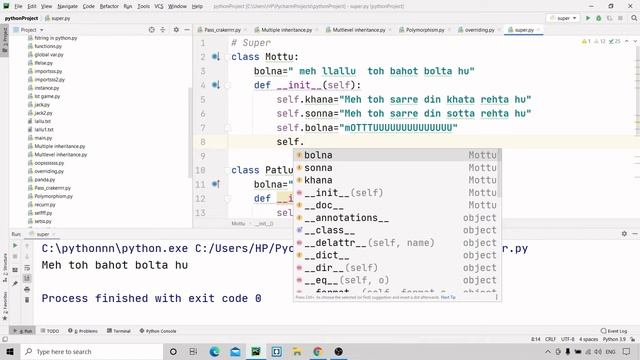Click the Python 3.9 interpreter status
Image resolution: width=640 pixels, height=360 pixels.
[614, 339]
